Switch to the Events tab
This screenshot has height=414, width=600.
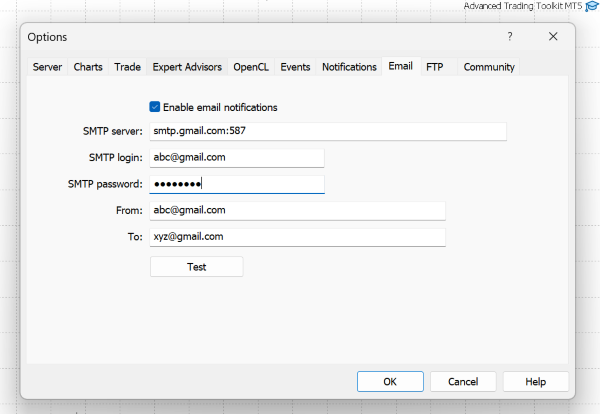(295, 67)
